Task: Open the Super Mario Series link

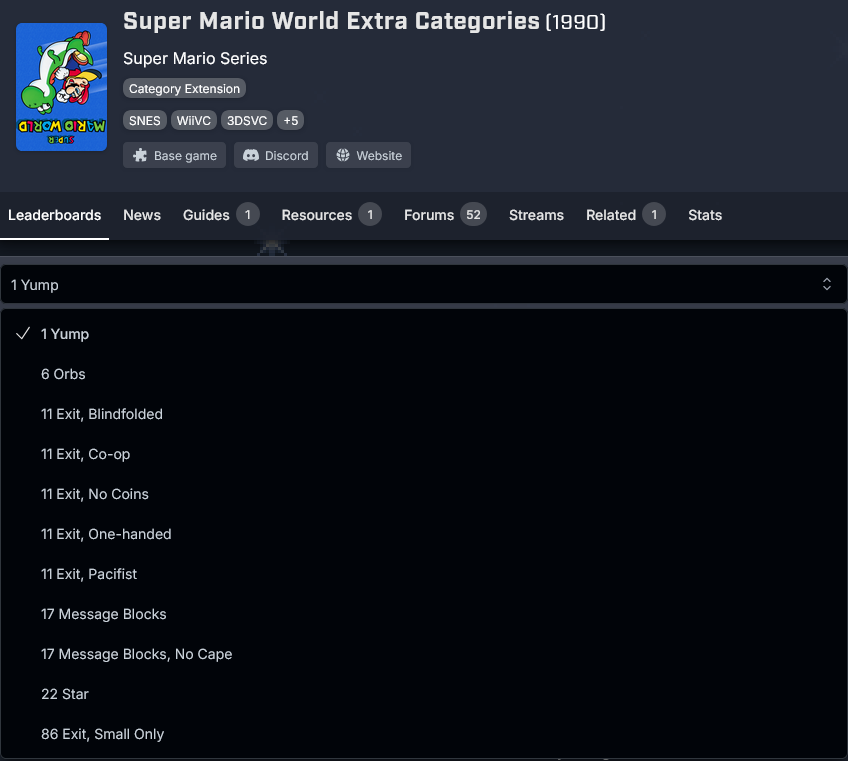Action: click(x=195, y=58)
